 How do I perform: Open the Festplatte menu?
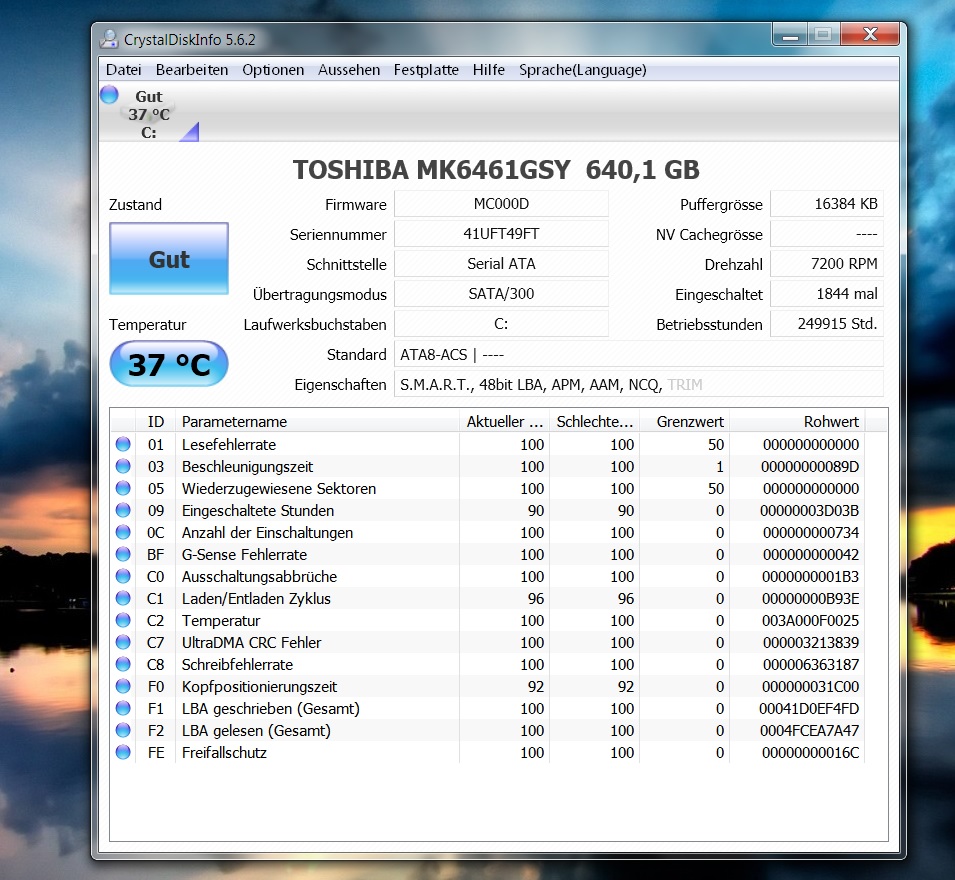click(426, 70)
